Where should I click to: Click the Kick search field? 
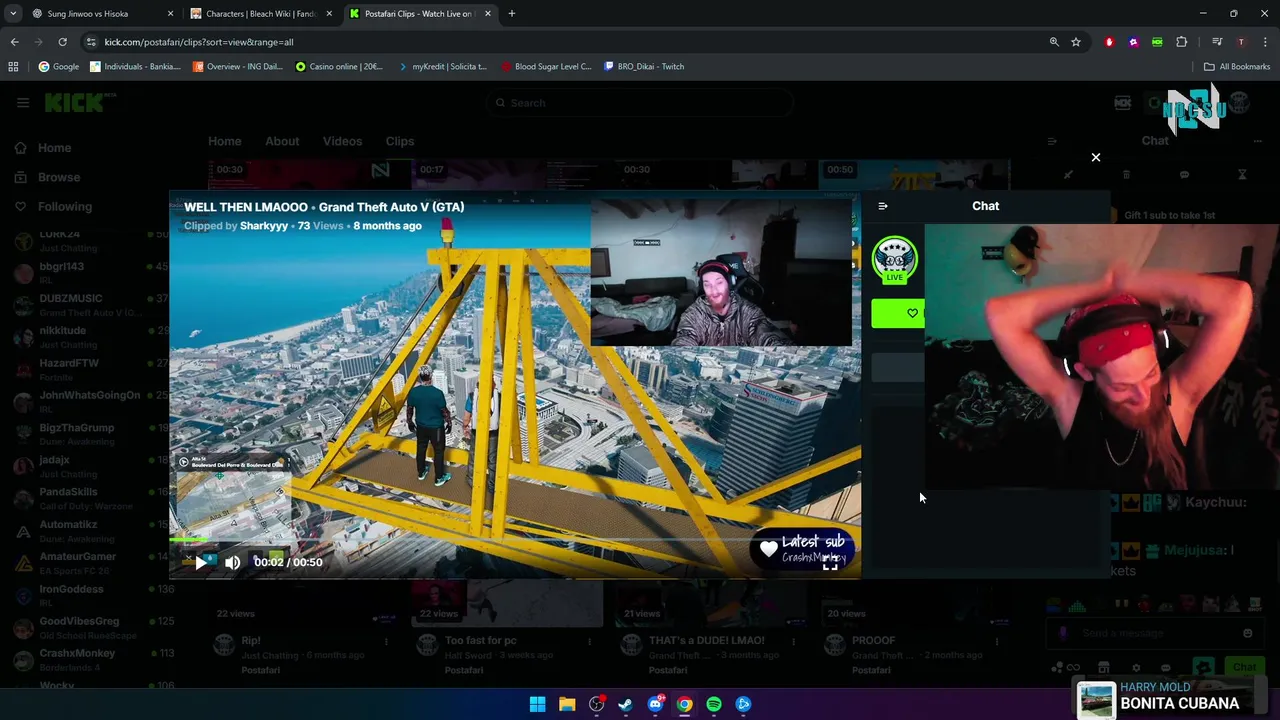coord(640,102)
